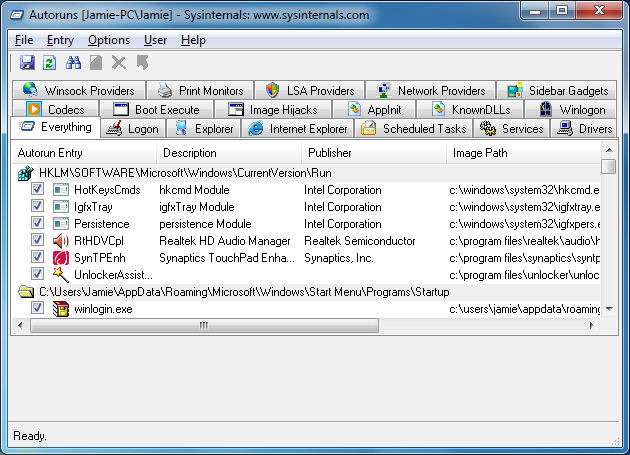Switch to the Scheduled Tasks tab
Image resolution: width=630 pixels, height=455 pixels.
pyautogui.click(x=413, y=129)
